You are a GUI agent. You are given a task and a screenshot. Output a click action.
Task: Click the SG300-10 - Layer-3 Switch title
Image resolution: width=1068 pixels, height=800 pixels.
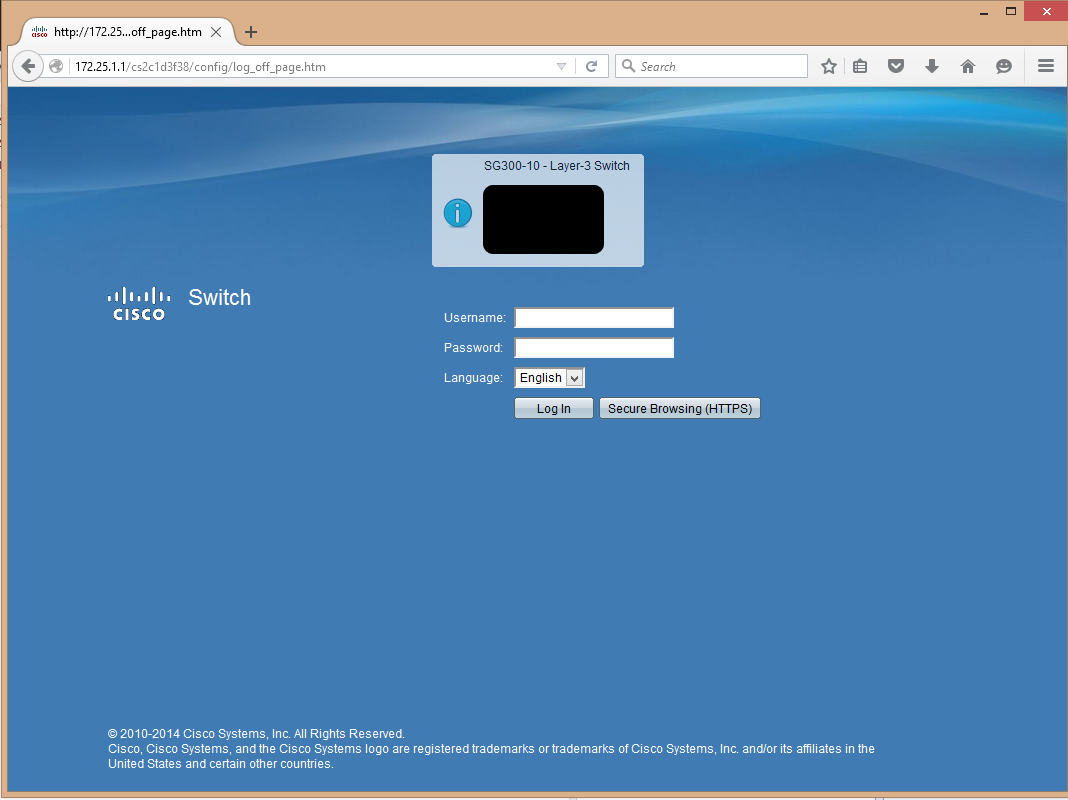pyautogui.click(x=556, y=165)
